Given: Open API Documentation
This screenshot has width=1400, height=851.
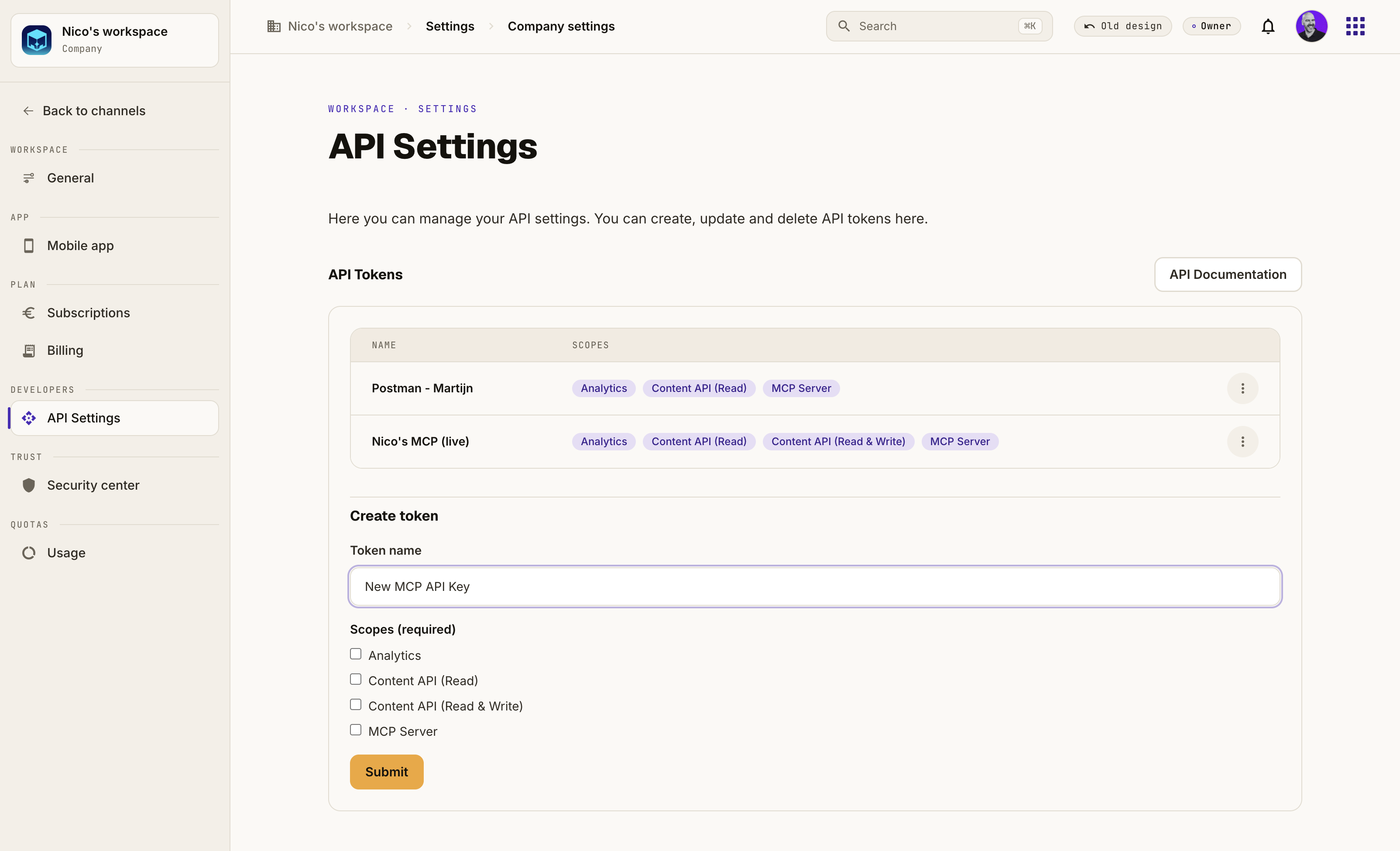Looking at the screenshot, I should (1228, 275).
